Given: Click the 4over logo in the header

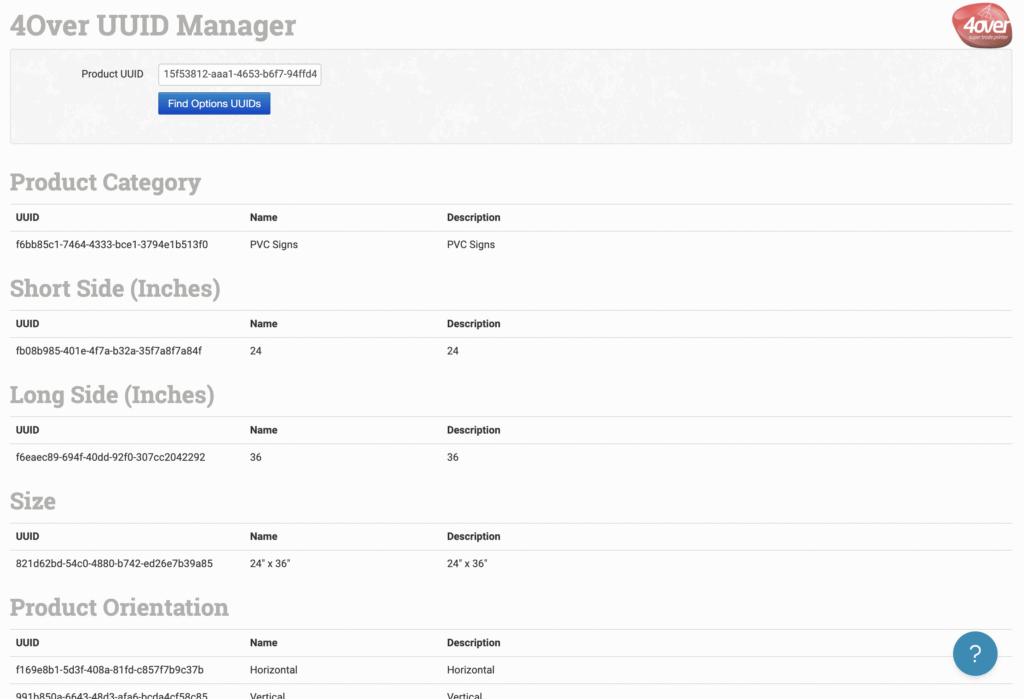Looking at the screenshot, I should [981, 25].
